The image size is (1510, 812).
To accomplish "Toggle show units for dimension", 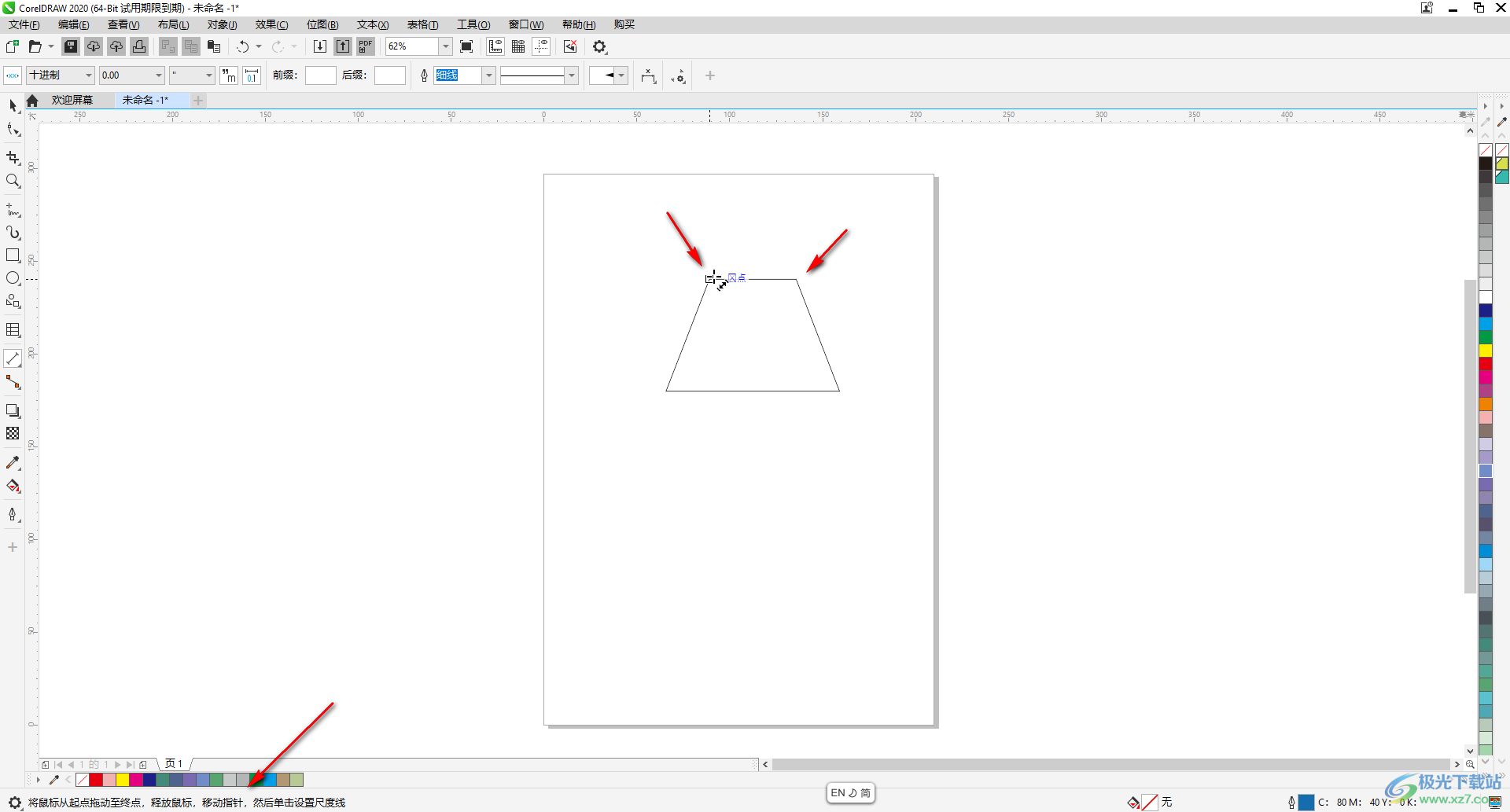I will coord(229,75).
